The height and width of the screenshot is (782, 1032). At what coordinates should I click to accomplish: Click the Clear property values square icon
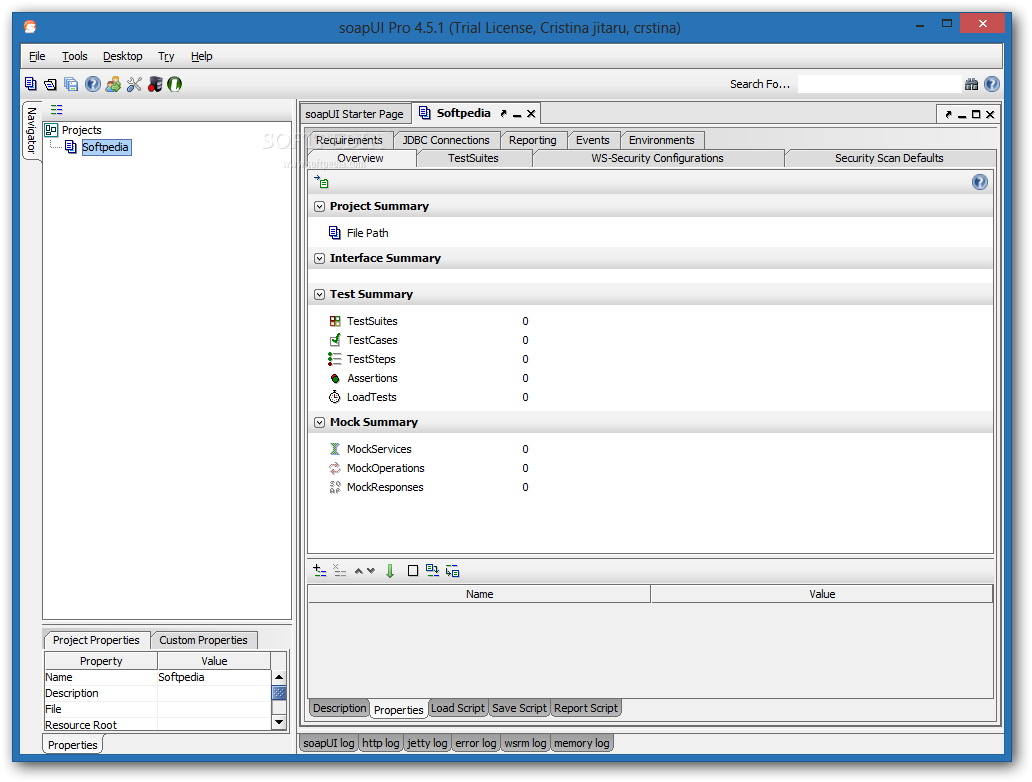click(413, 571)
